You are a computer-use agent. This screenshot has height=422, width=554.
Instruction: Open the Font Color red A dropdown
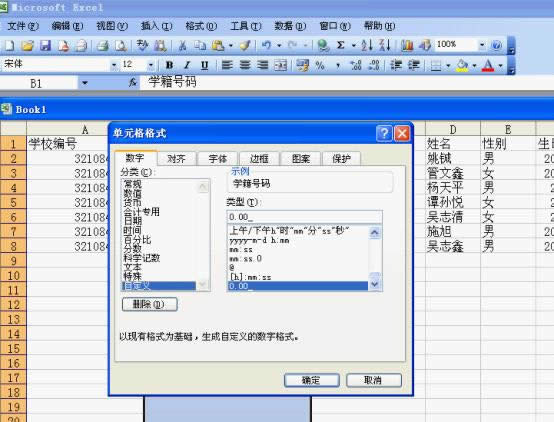[x=501, y=65]
